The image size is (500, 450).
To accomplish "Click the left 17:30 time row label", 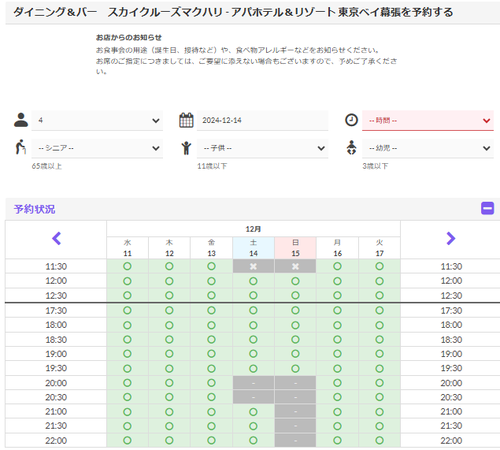I will (56, 310).
